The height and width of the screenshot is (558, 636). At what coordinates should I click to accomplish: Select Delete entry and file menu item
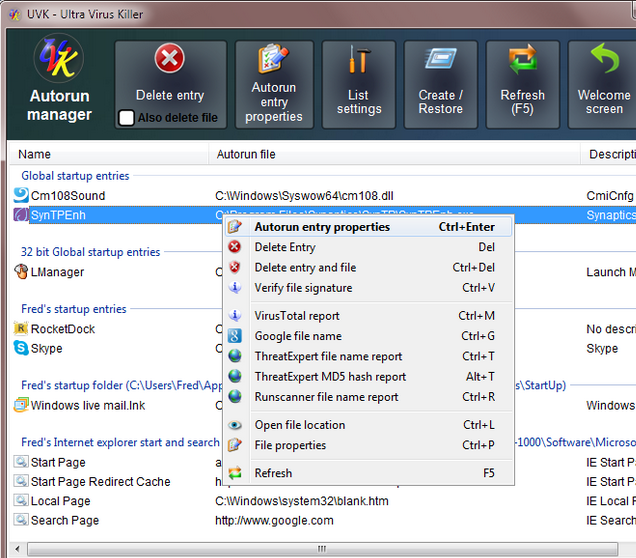[367, 267]
